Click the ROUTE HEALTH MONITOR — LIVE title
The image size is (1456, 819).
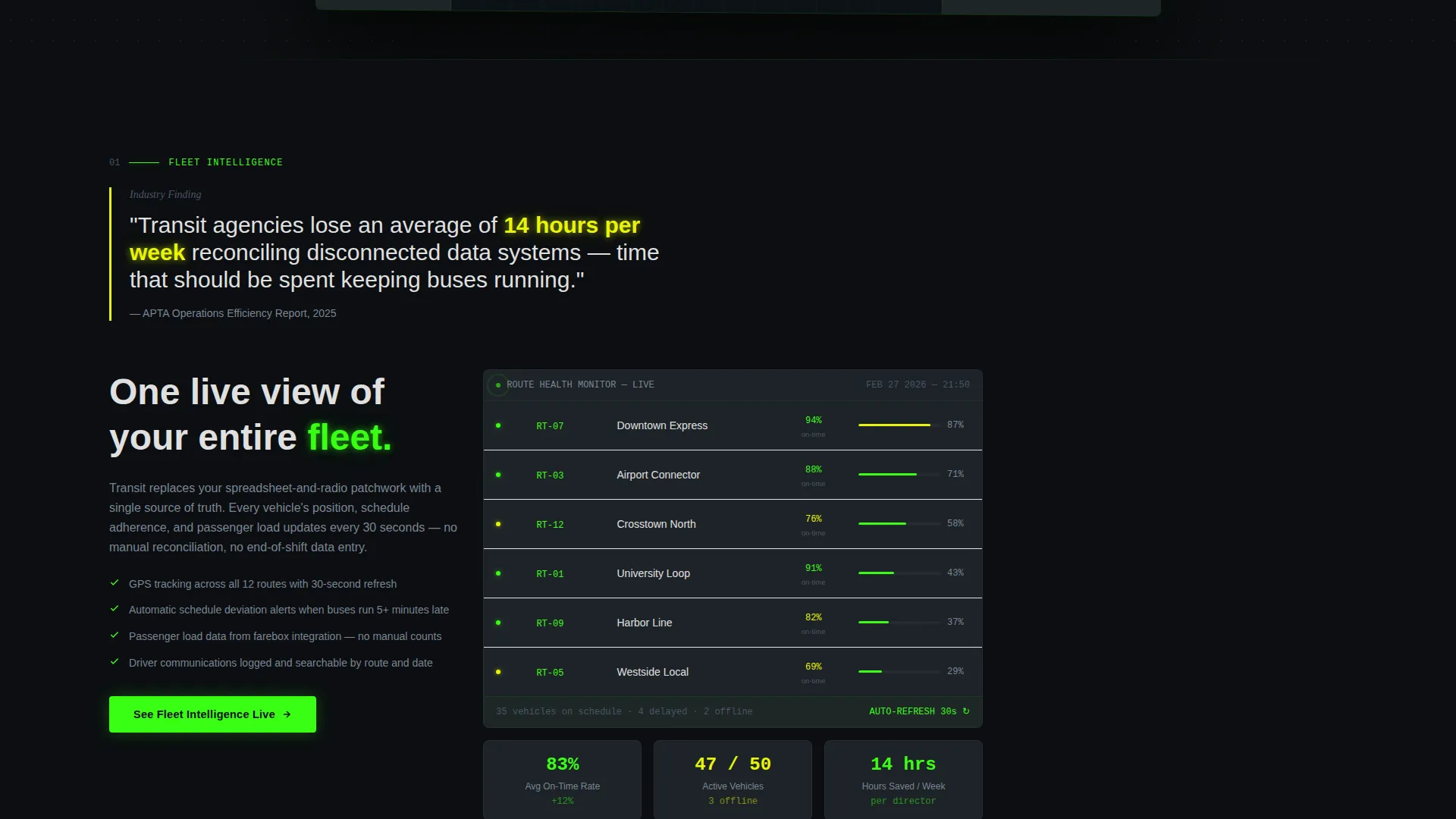[x=580, y=384]
